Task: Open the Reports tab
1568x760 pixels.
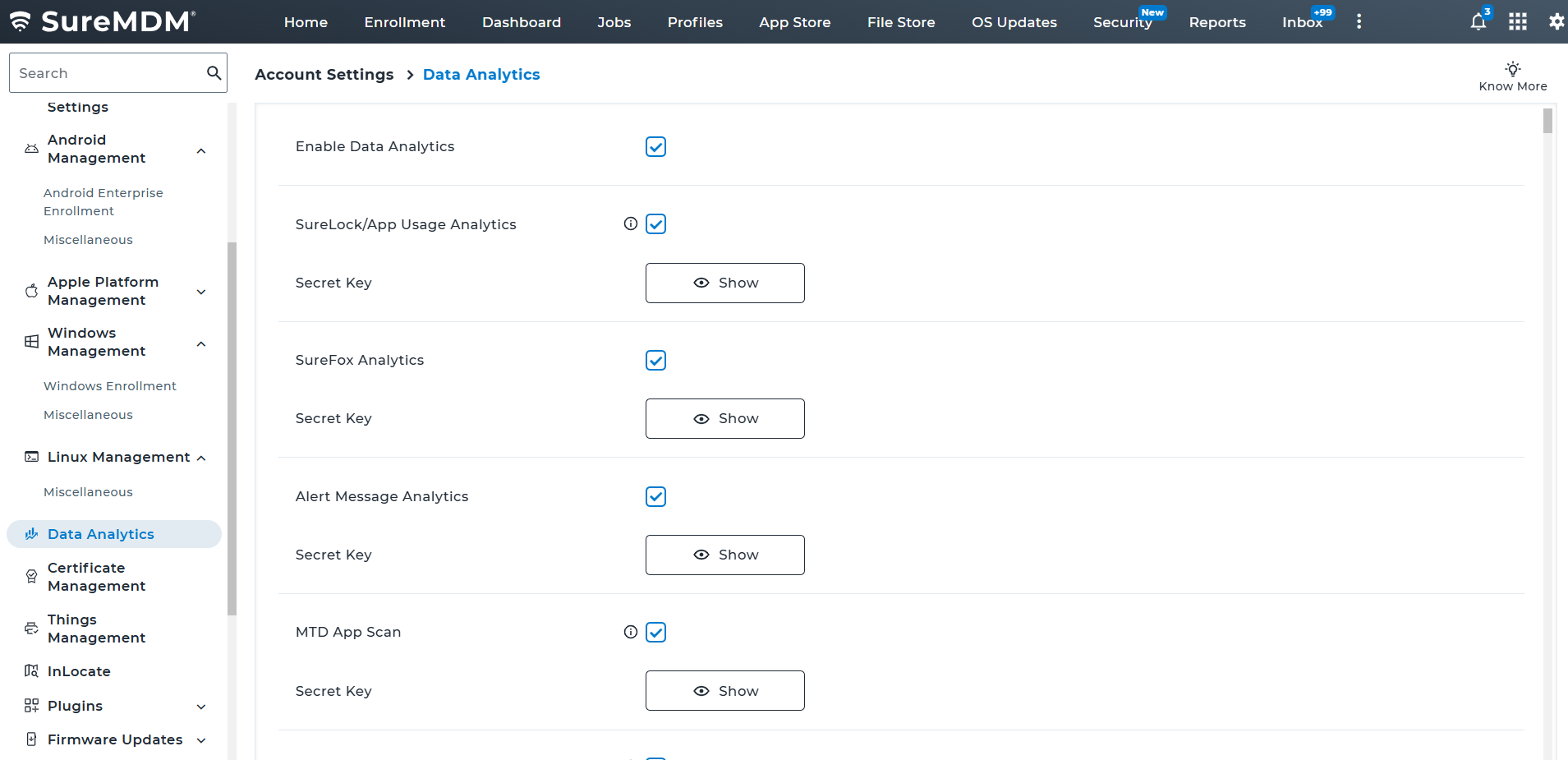Action: 1217,22
